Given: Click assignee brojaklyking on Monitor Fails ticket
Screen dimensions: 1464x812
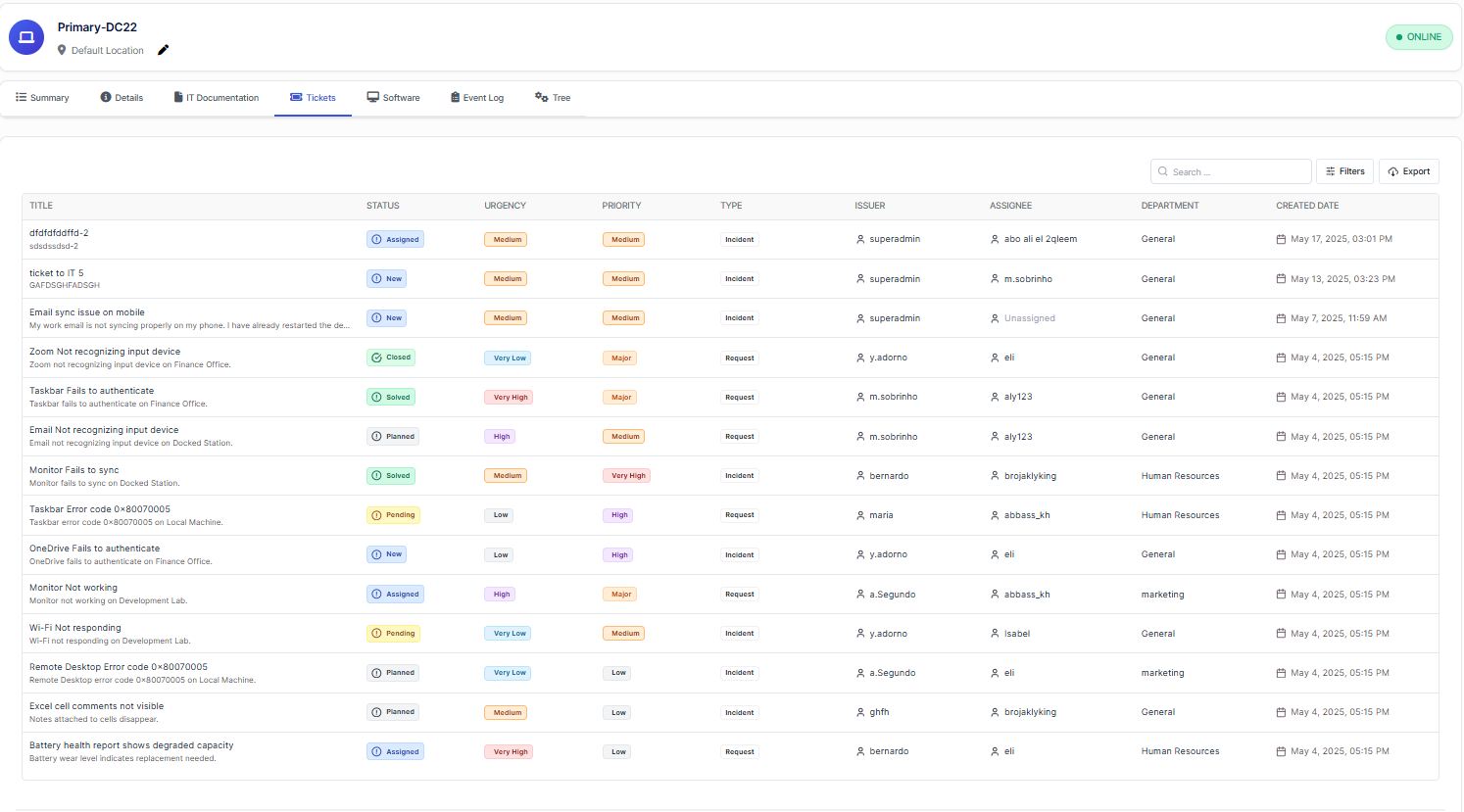Looking at the screenshot, I should pyautogui.click(x=1030, y=476).
